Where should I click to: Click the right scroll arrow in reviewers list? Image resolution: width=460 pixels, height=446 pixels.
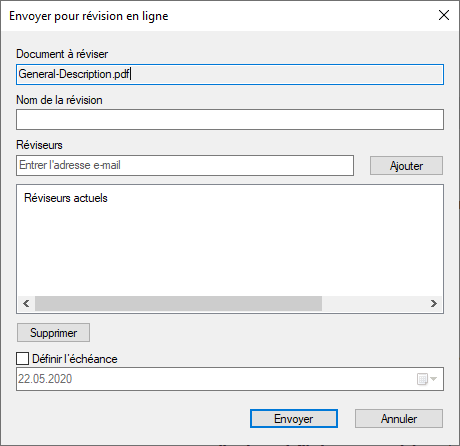pos(434,304)
